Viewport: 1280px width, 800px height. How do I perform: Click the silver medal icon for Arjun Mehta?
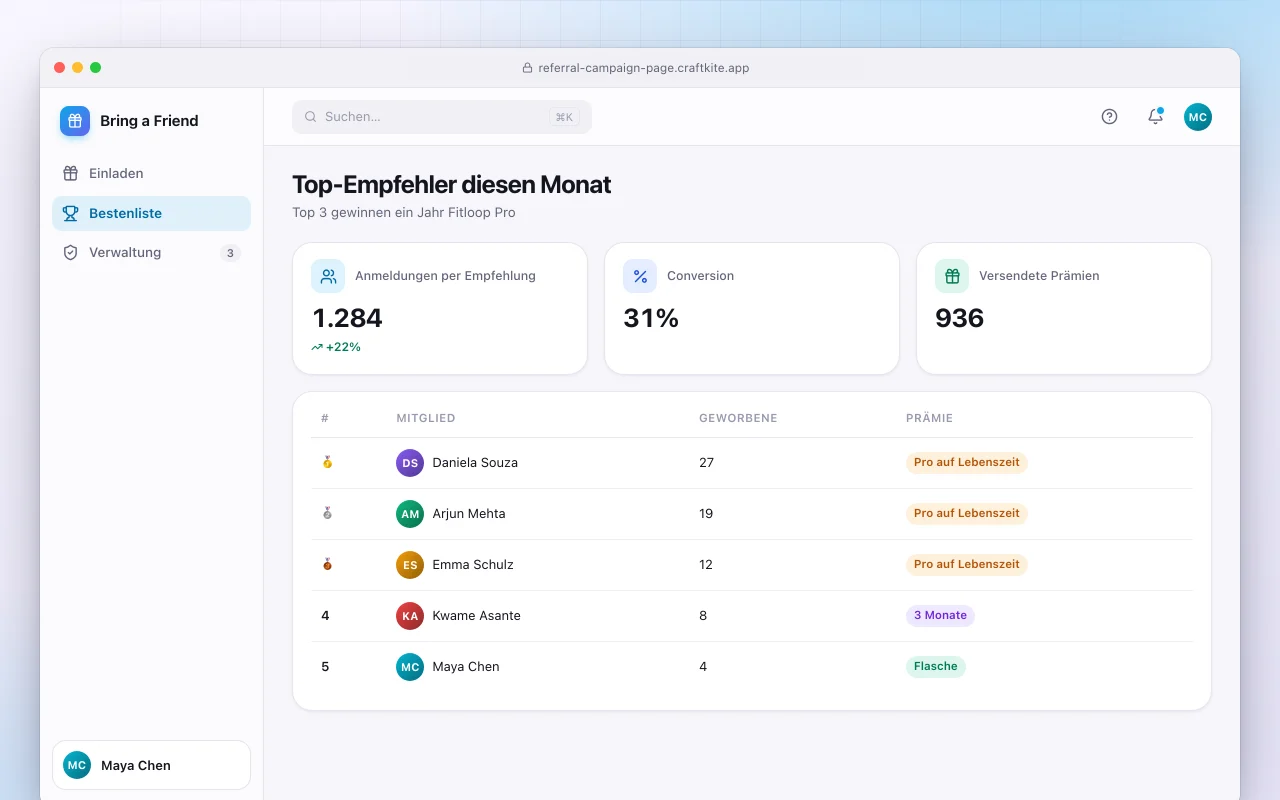[326, 514]
